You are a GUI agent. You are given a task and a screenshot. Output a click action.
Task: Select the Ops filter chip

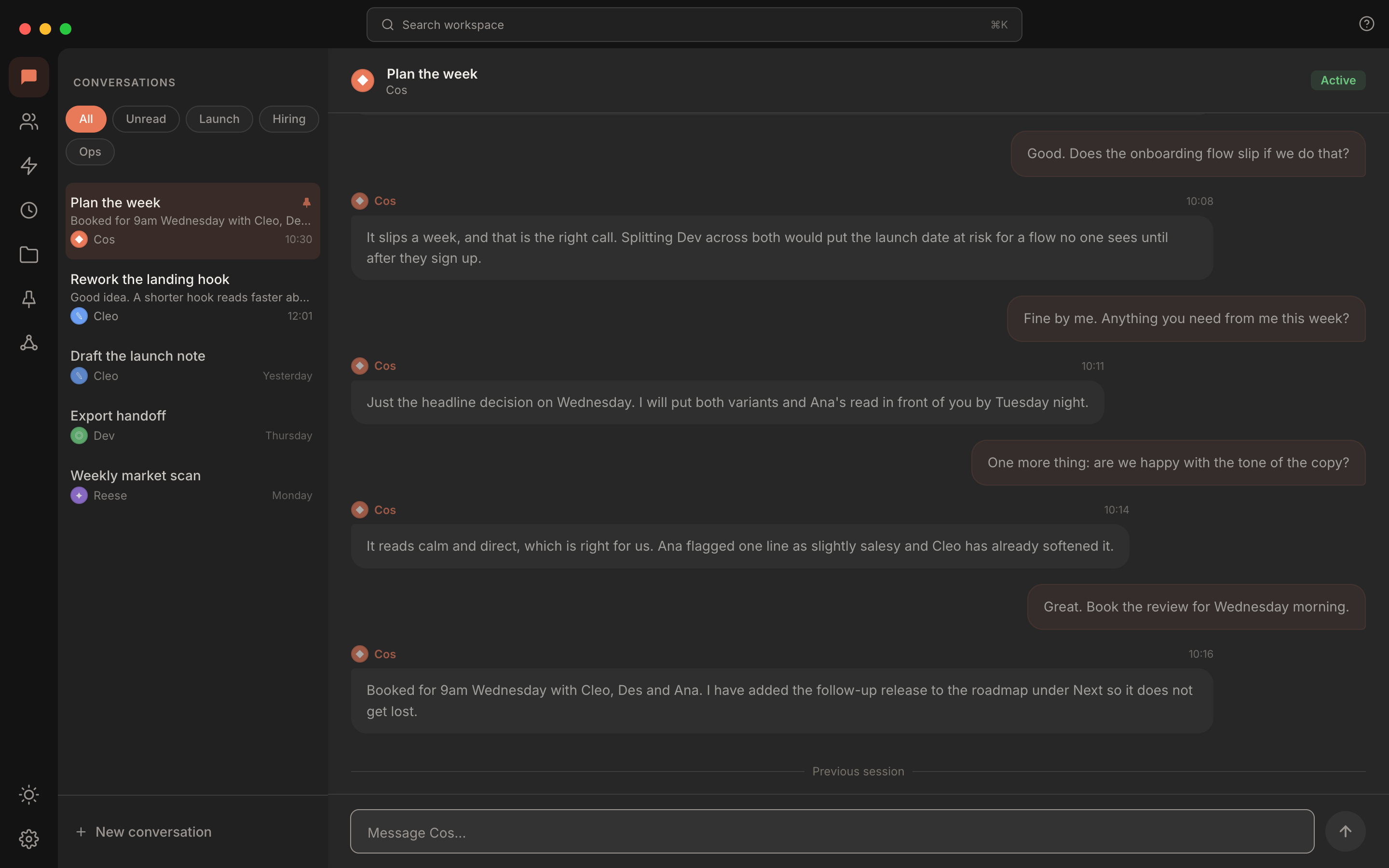coord(90,151)
